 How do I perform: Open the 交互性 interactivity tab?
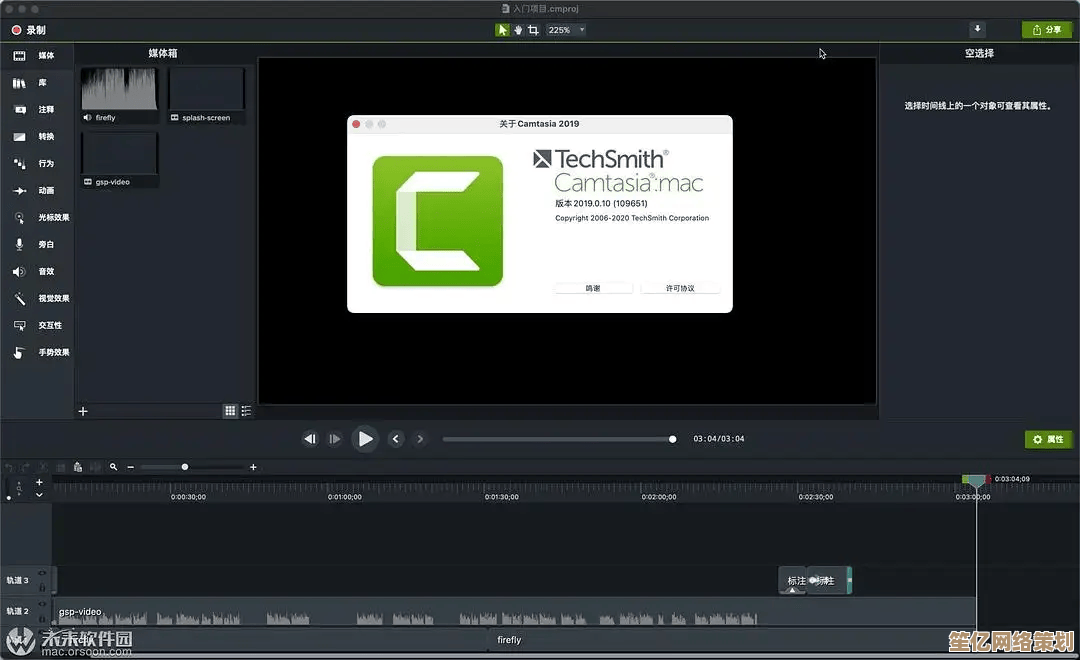[36, 325]
